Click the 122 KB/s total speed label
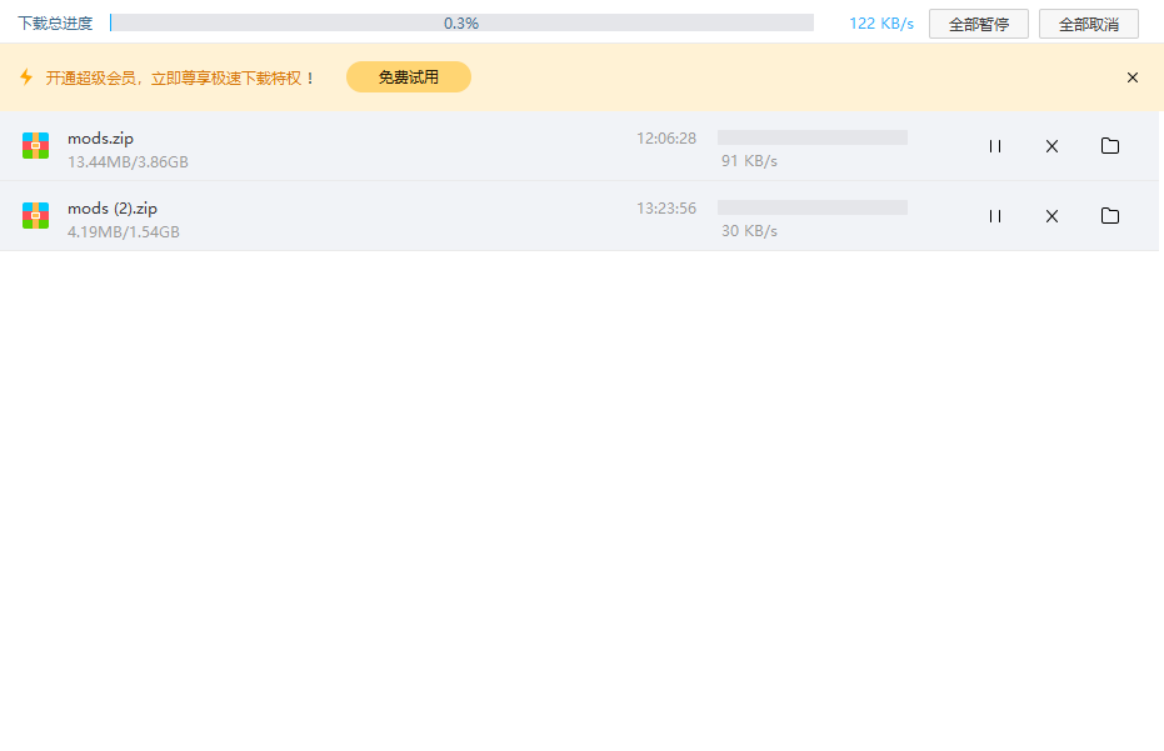The height and width of the screenshot is (751, 1164). coord(881,24)
